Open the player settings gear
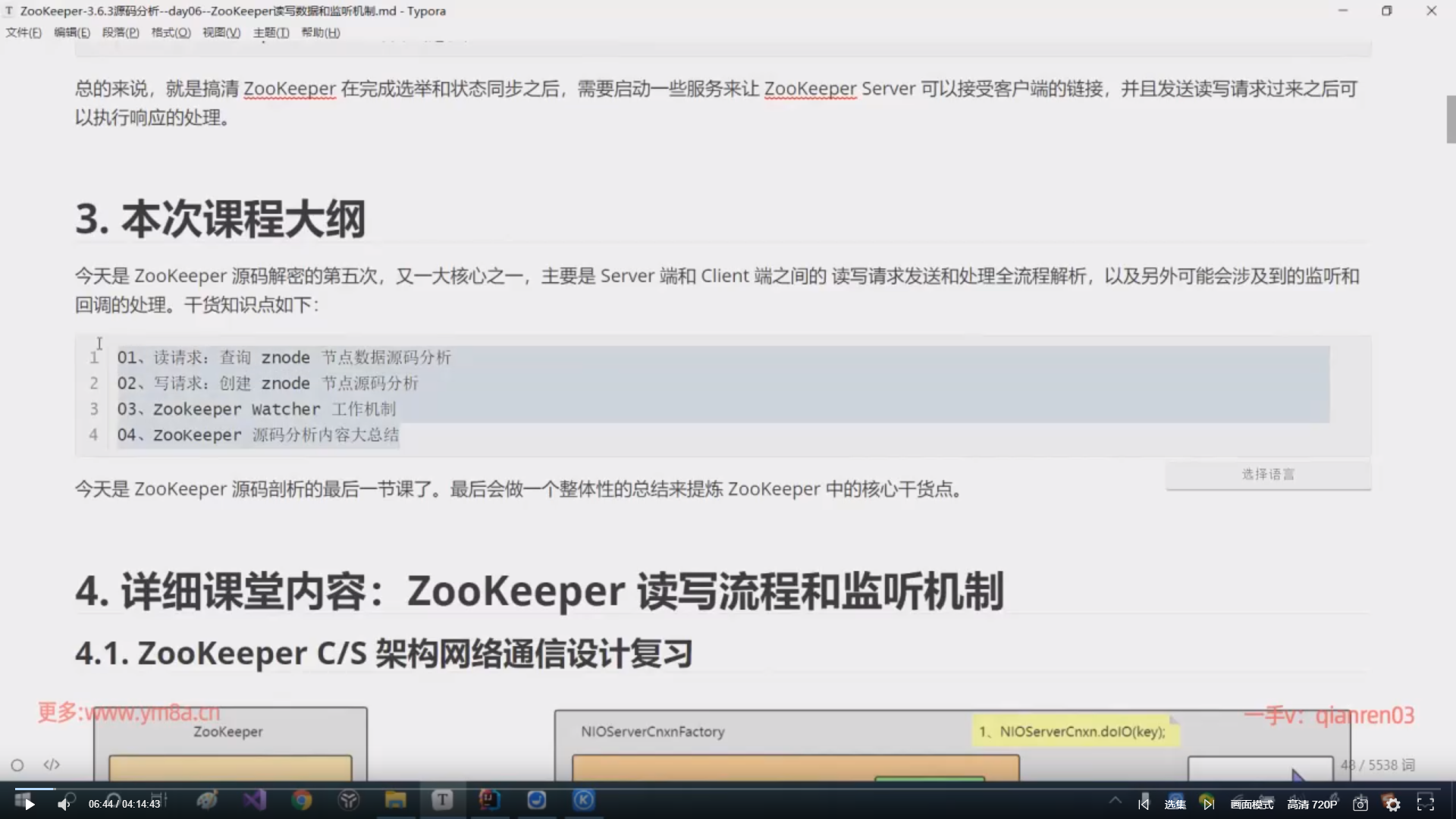Screen dimensions: 1456x819 (x=1393, y=805)
